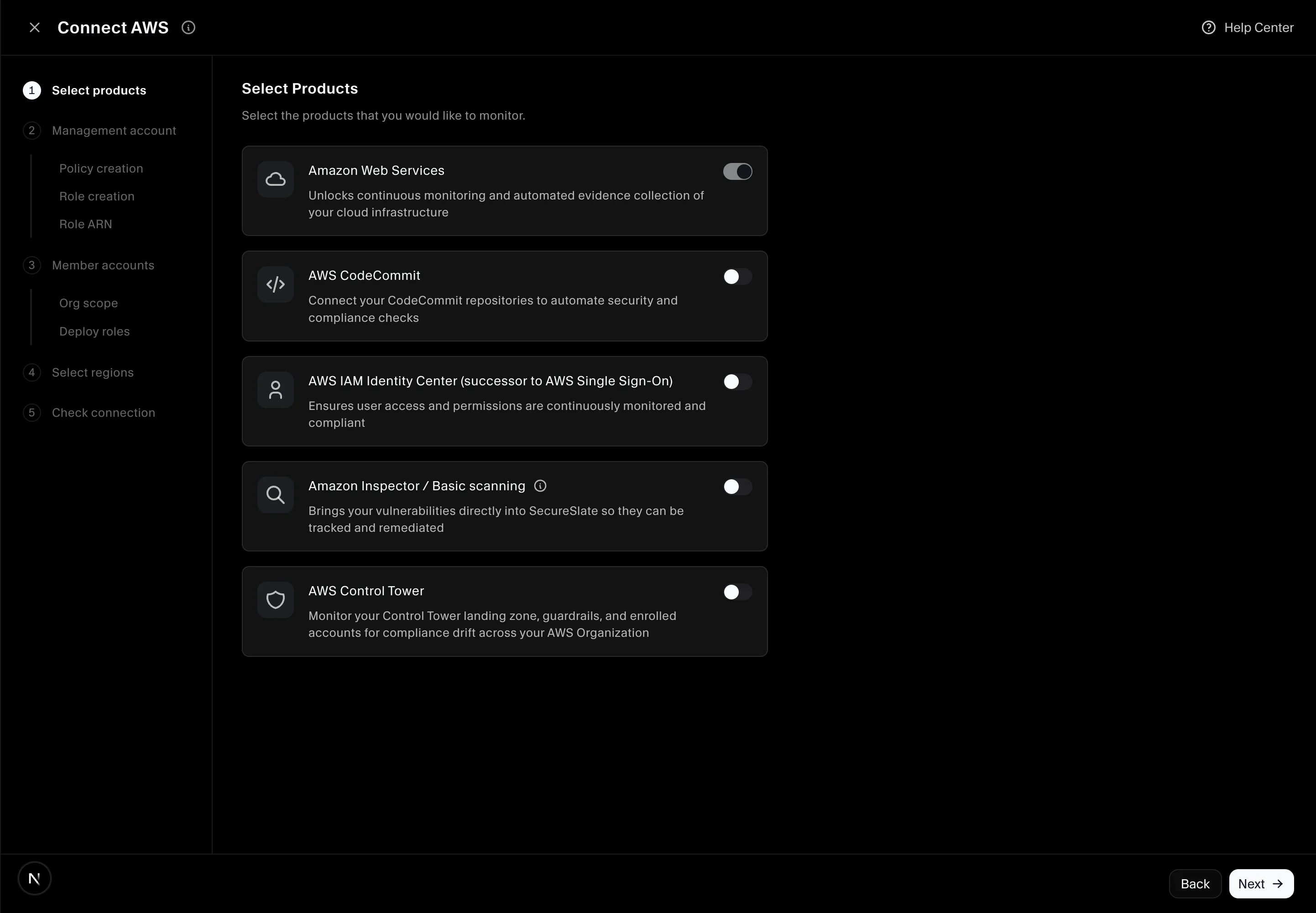1316x913 pixels.
Task: Click the user icon for IAM Identity Center
Action: (x=276, y=389)
